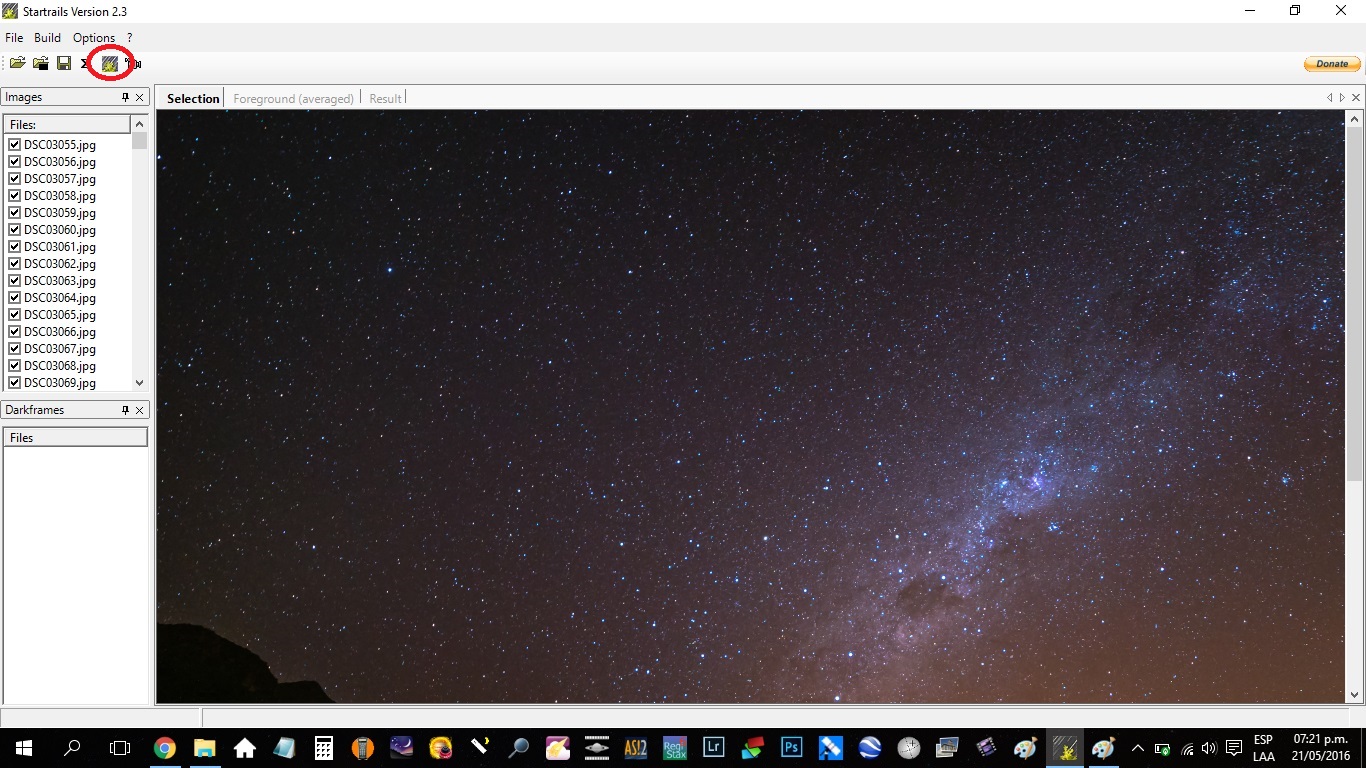Show hidden system tray icons chevron
The width and height of the screenshot is (1366, 768).
(x=1137, y=748)
